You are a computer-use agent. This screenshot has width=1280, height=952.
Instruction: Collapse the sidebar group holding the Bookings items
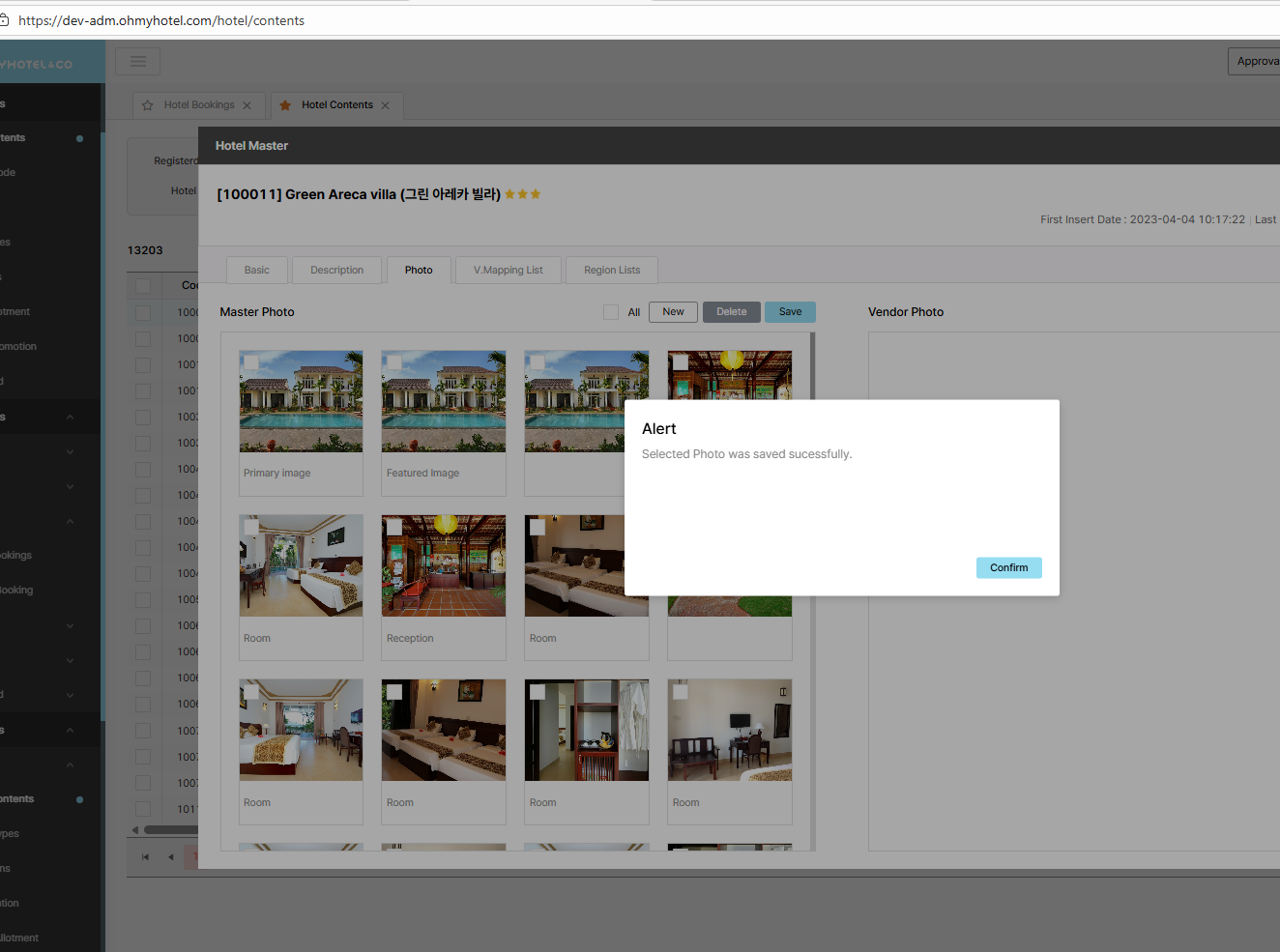pos(71,521)
